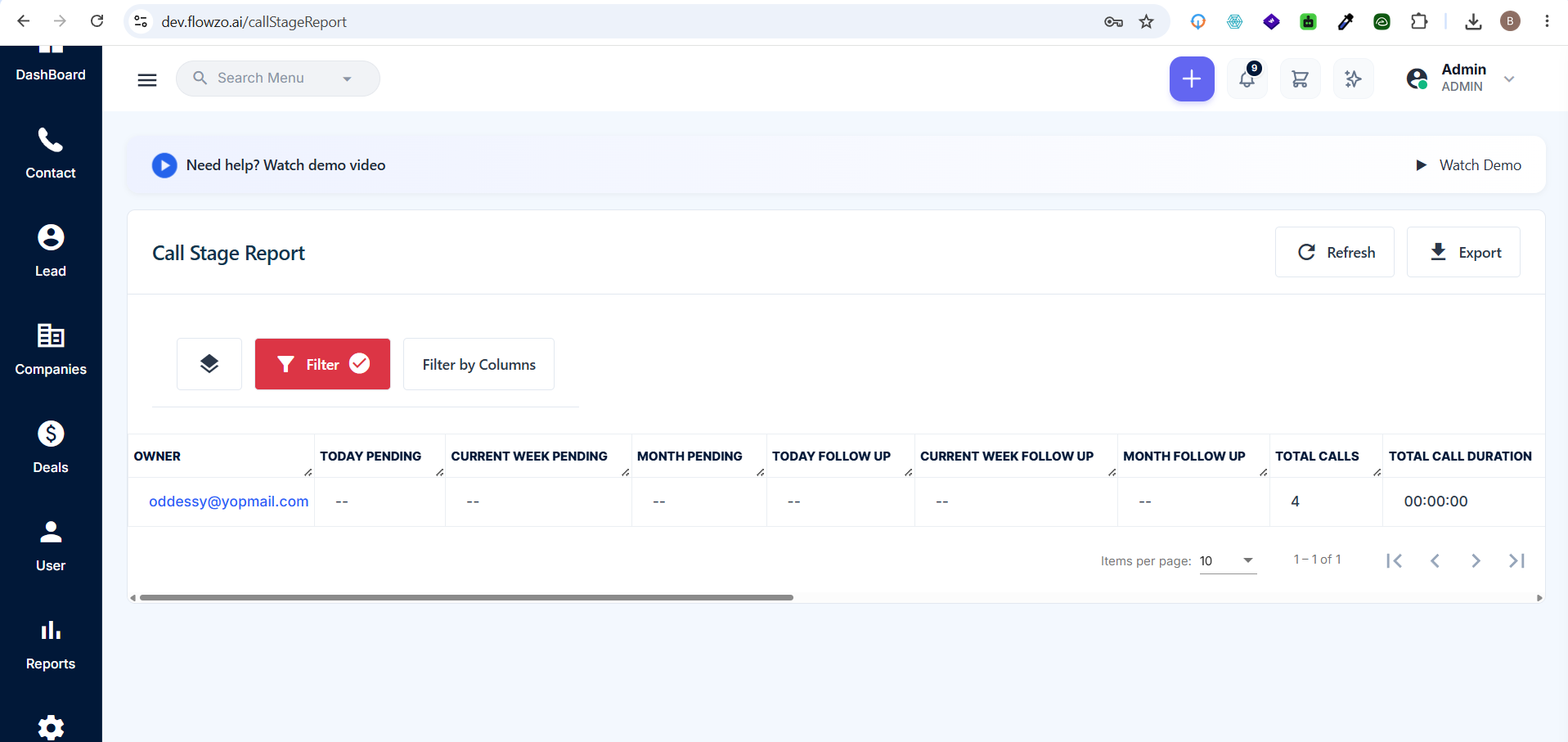
Task: Go to previous page of results
Action: coord(1435,560)
